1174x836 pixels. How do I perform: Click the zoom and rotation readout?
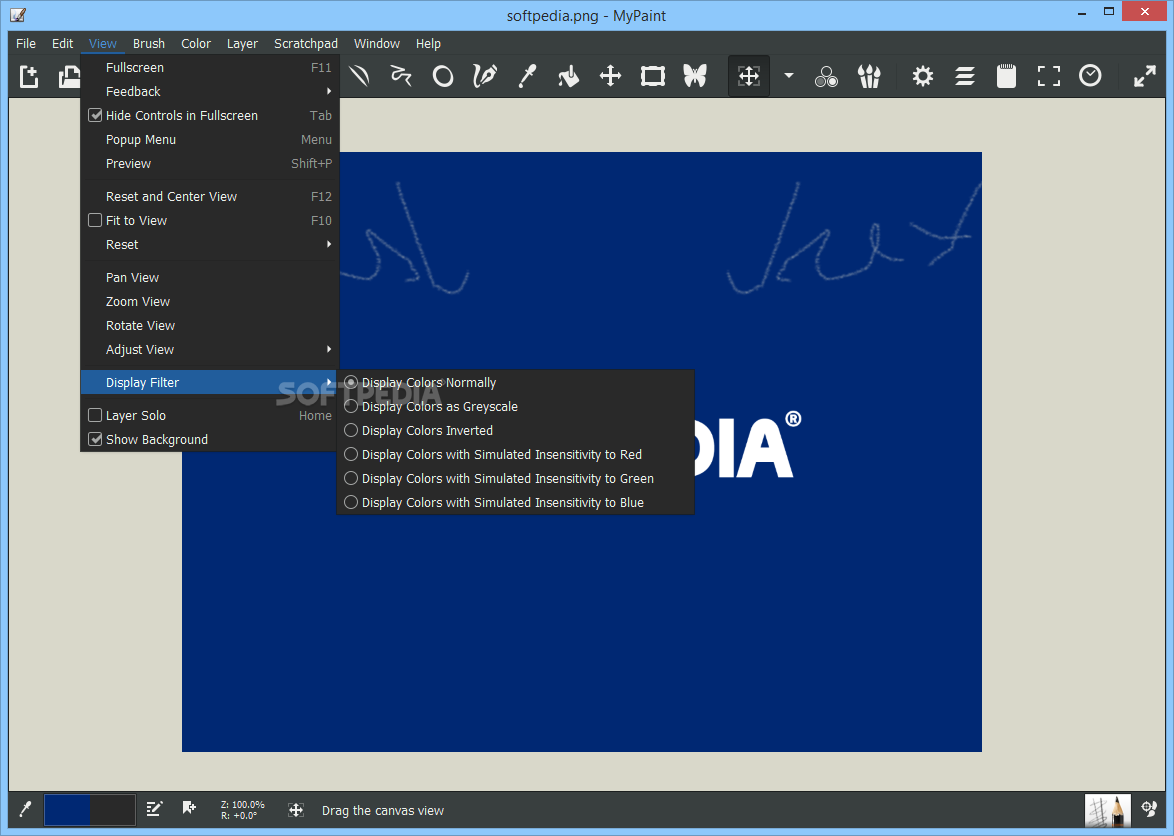tap(243, 810)
